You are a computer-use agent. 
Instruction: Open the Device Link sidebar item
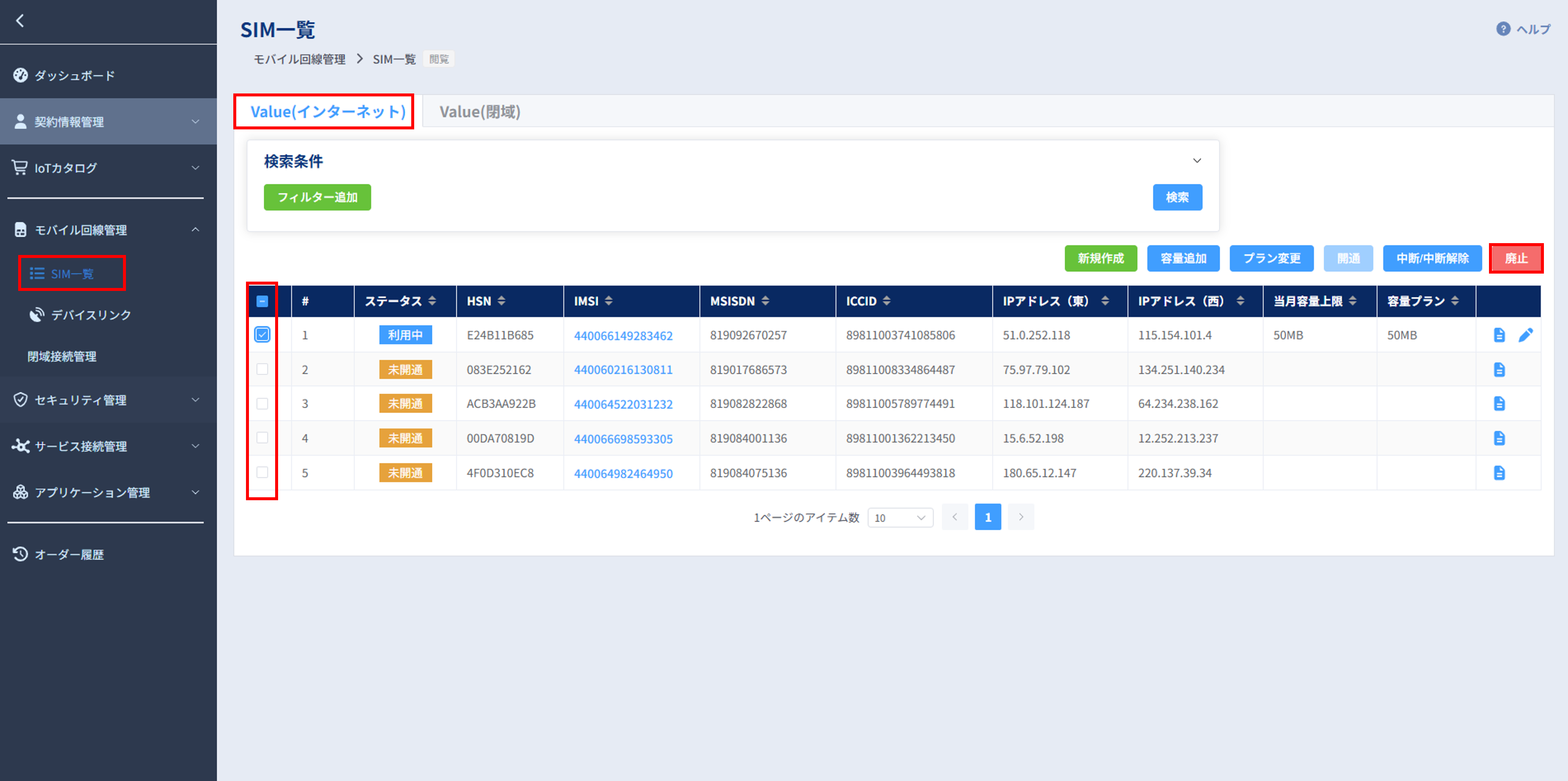pyautogui.click(x=91, y=315)
